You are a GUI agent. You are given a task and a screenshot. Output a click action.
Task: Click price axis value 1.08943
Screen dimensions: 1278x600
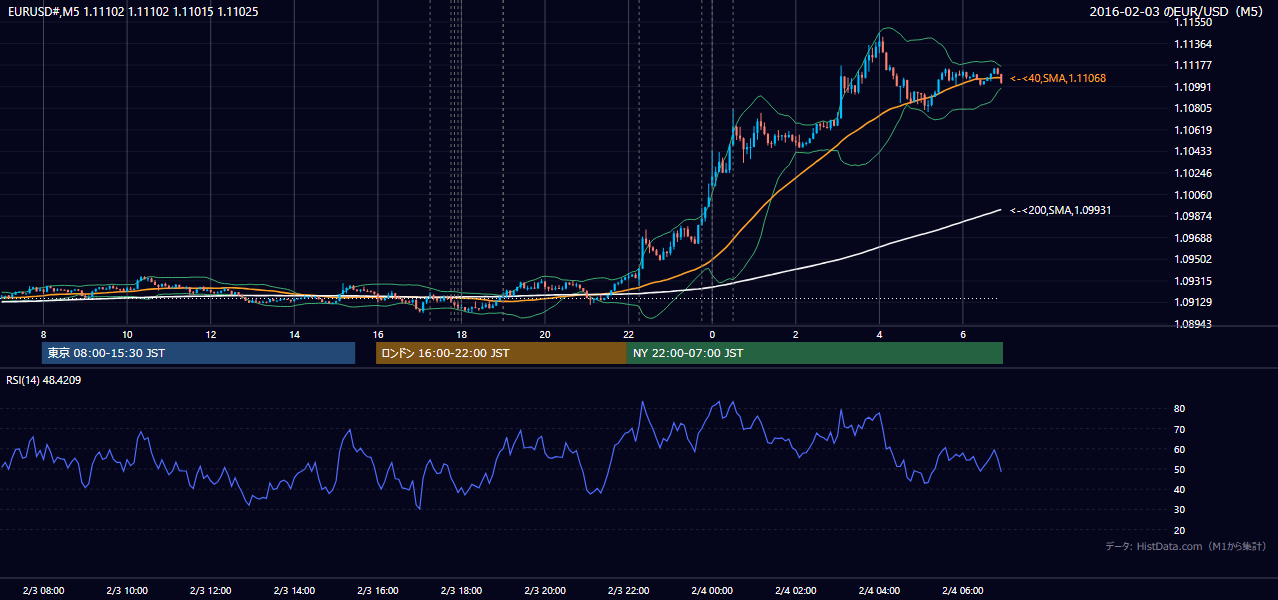[1194, 324]
